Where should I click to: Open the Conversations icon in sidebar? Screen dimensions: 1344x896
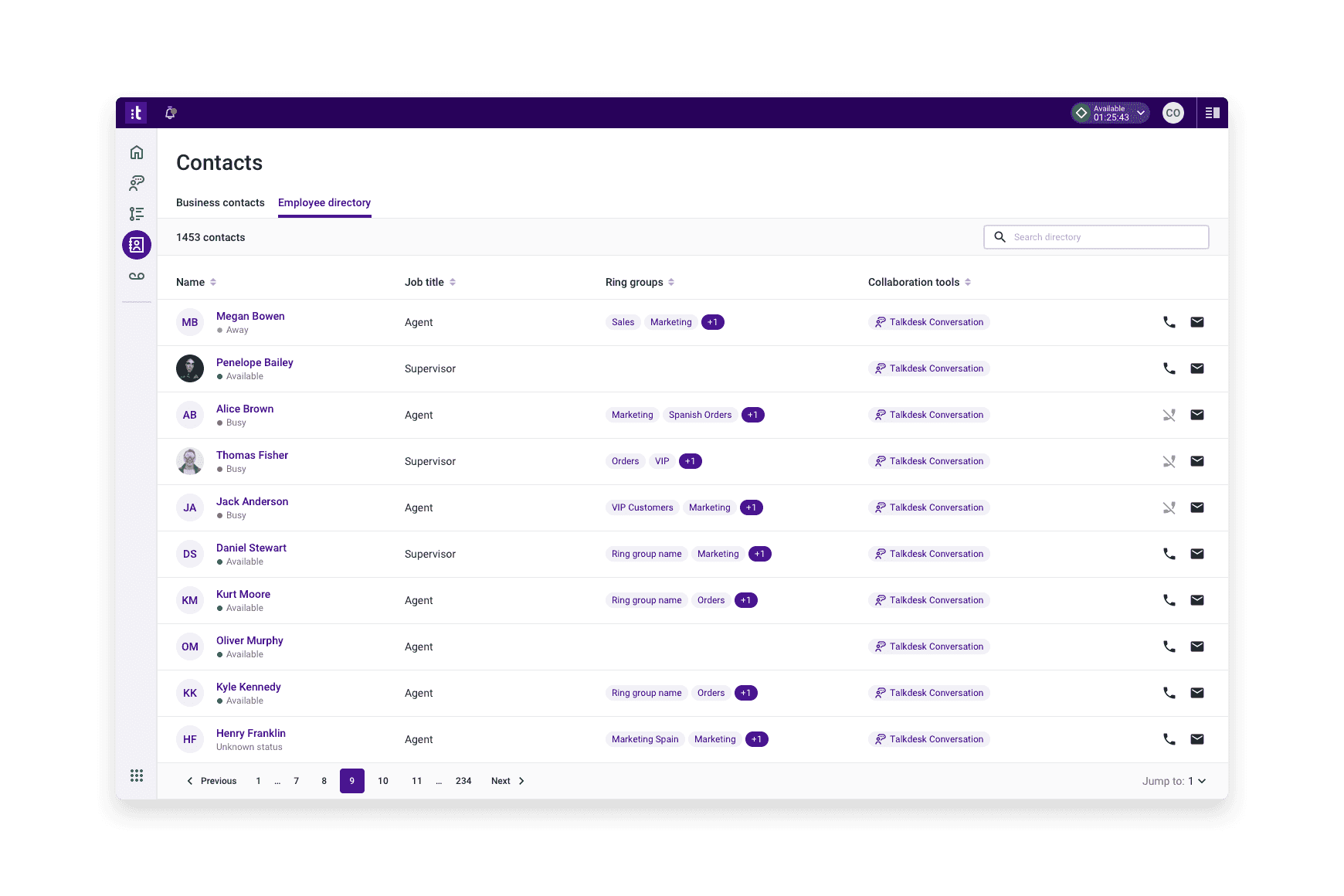(x=137, y=183)
